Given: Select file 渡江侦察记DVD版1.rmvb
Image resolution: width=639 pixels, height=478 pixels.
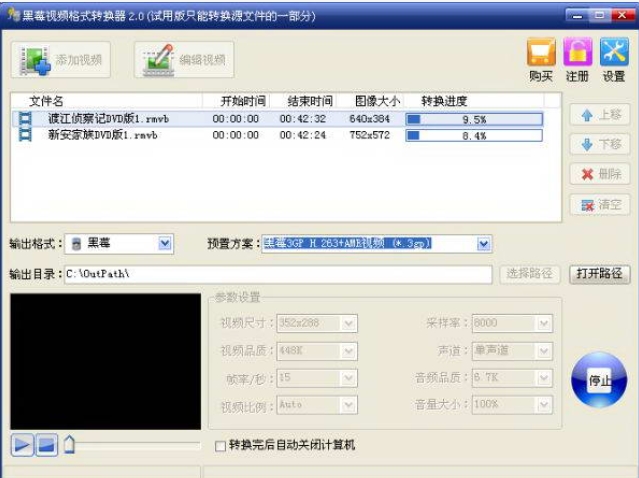Looking at the screenshot, I should 108,119.
